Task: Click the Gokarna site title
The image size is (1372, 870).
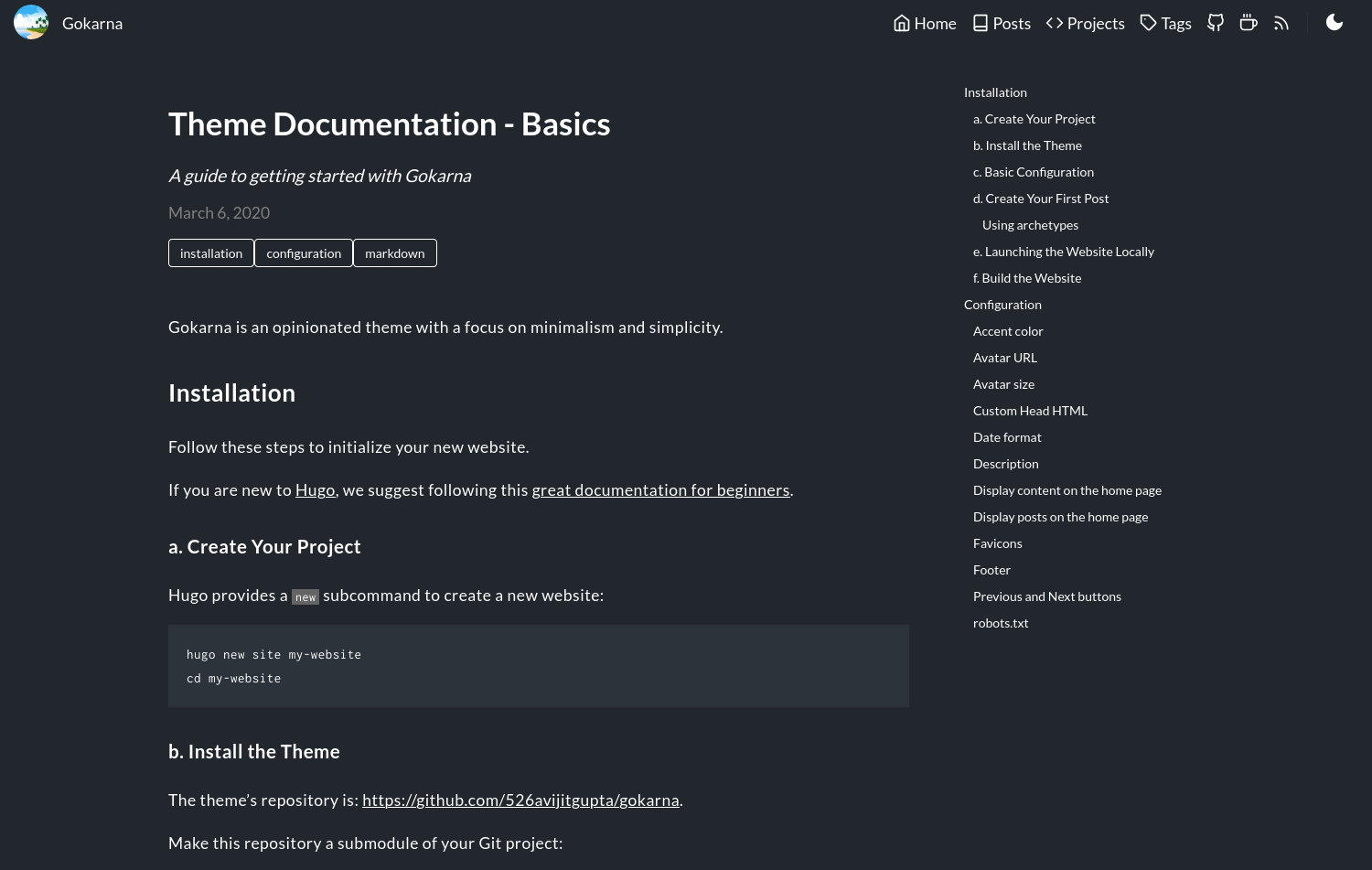Action: (x=92, y=23)
